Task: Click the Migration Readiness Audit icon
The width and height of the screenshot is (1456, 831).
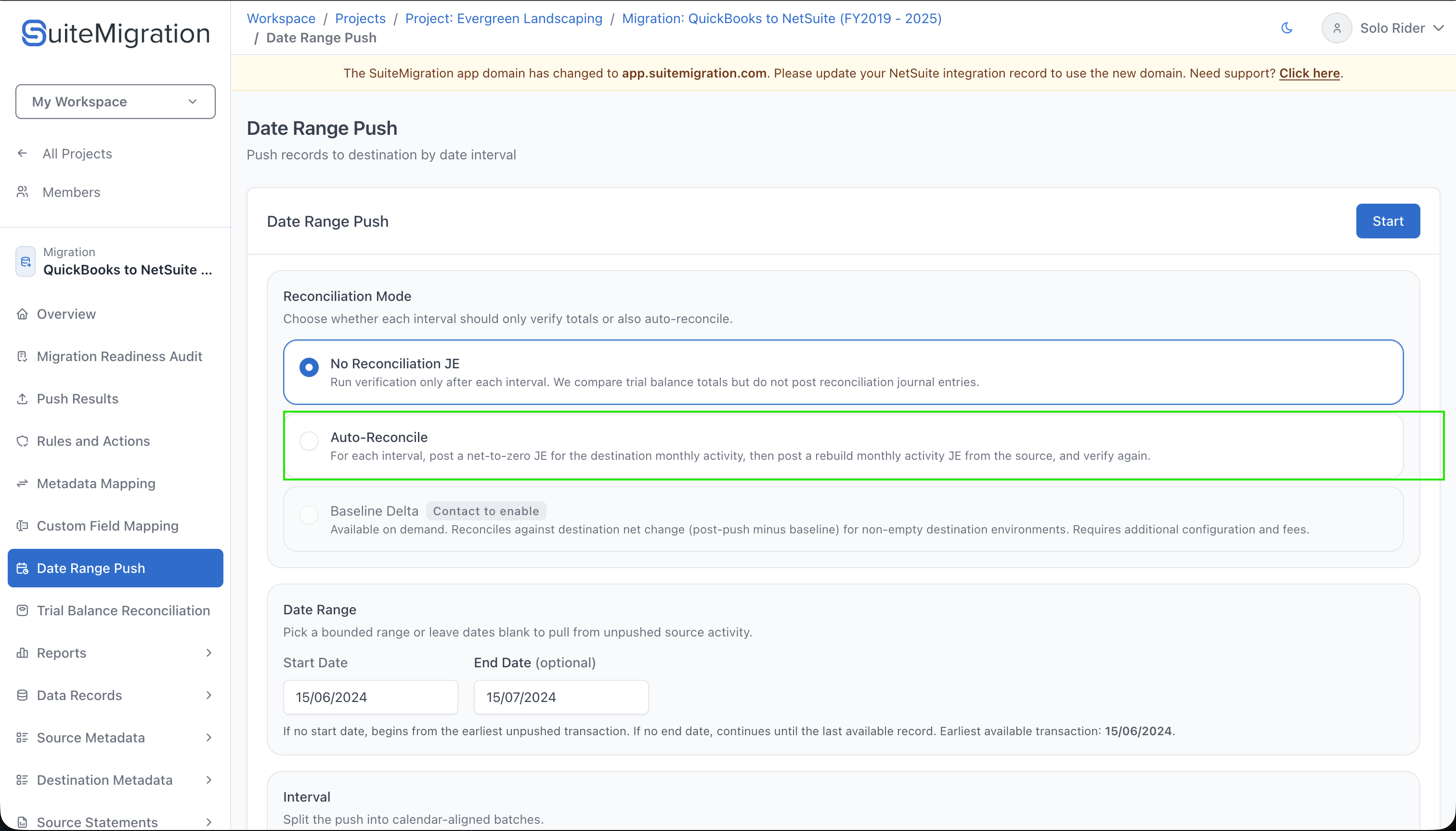Action: pos(22,356)
